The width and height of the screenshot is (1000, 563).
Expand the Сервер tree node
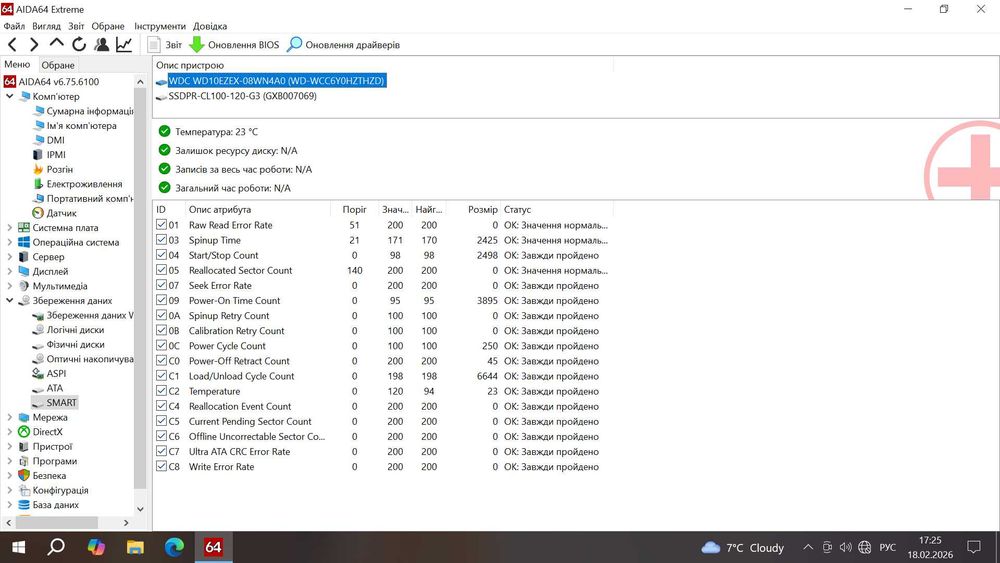click(x=10, y=257)
